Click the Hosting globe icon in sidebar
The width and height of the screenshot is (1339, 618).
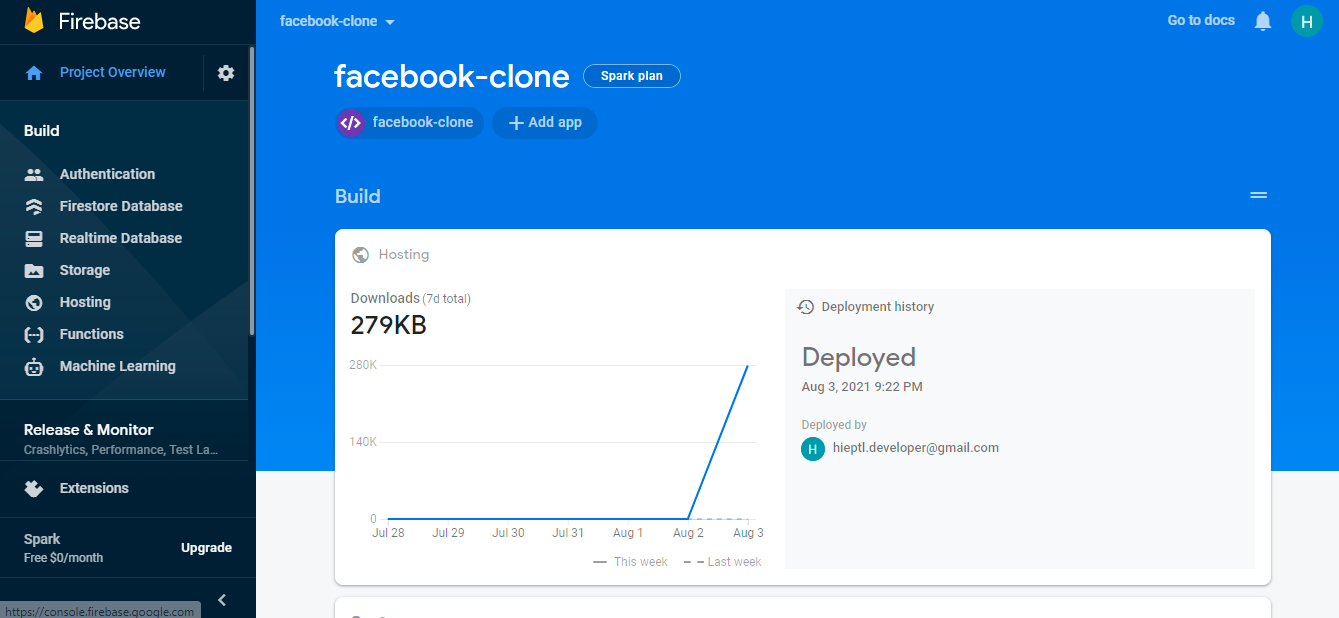(x=34, y=302)
